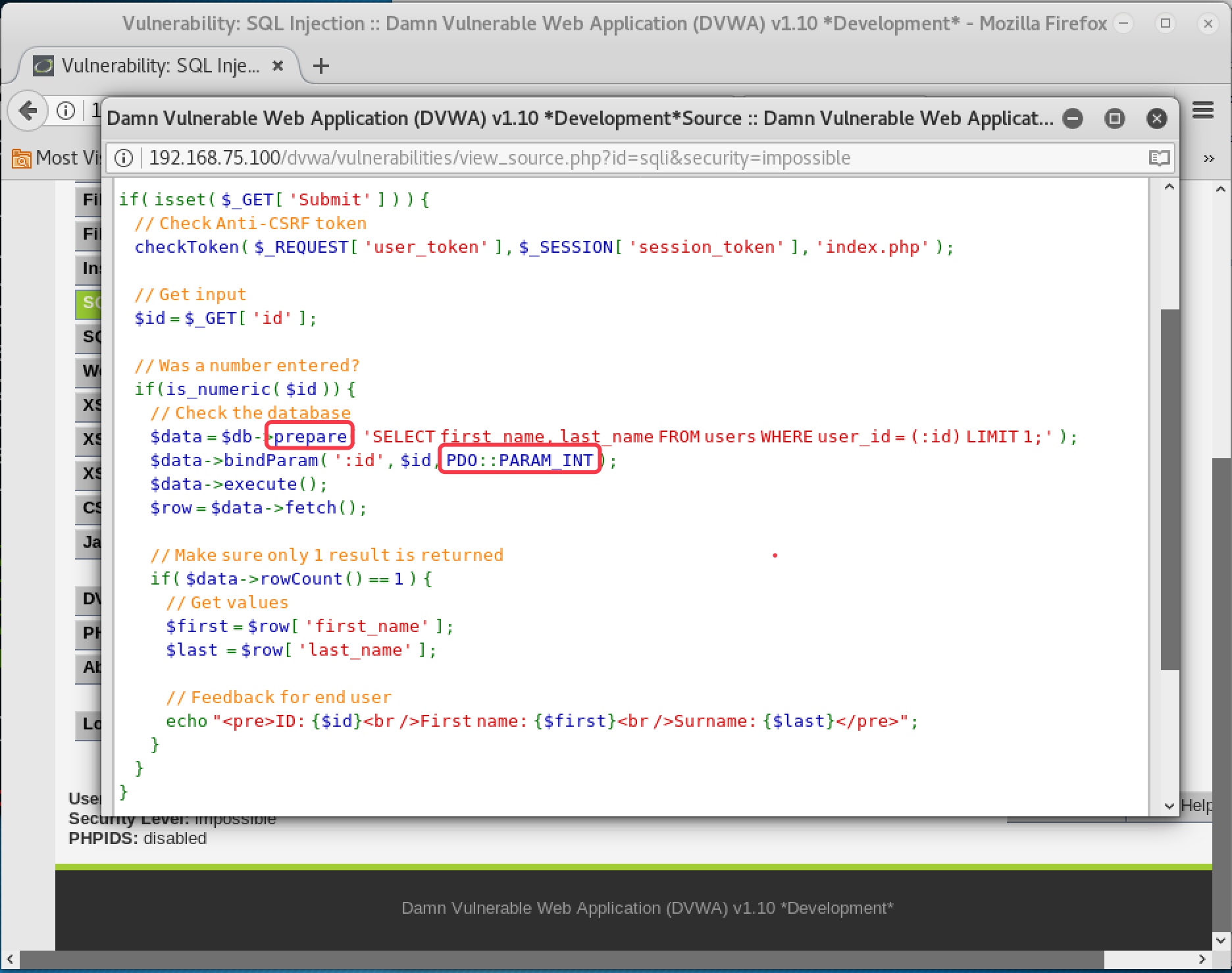Close the DVWA Source popup window
The height and width of the screenshot is (973, 1232).
point(1157,118)
